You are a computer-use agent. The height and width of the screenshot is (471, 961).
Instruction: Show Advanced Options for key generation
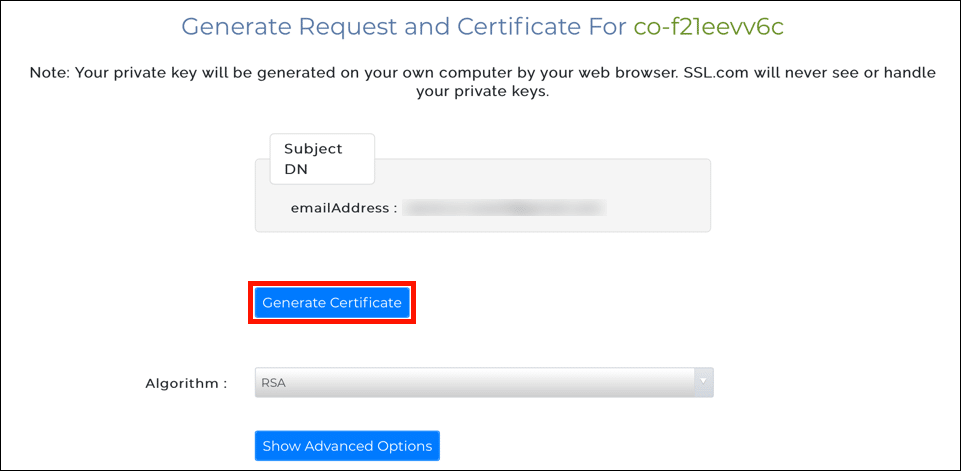pyautogui.click(x=346, y=446)
